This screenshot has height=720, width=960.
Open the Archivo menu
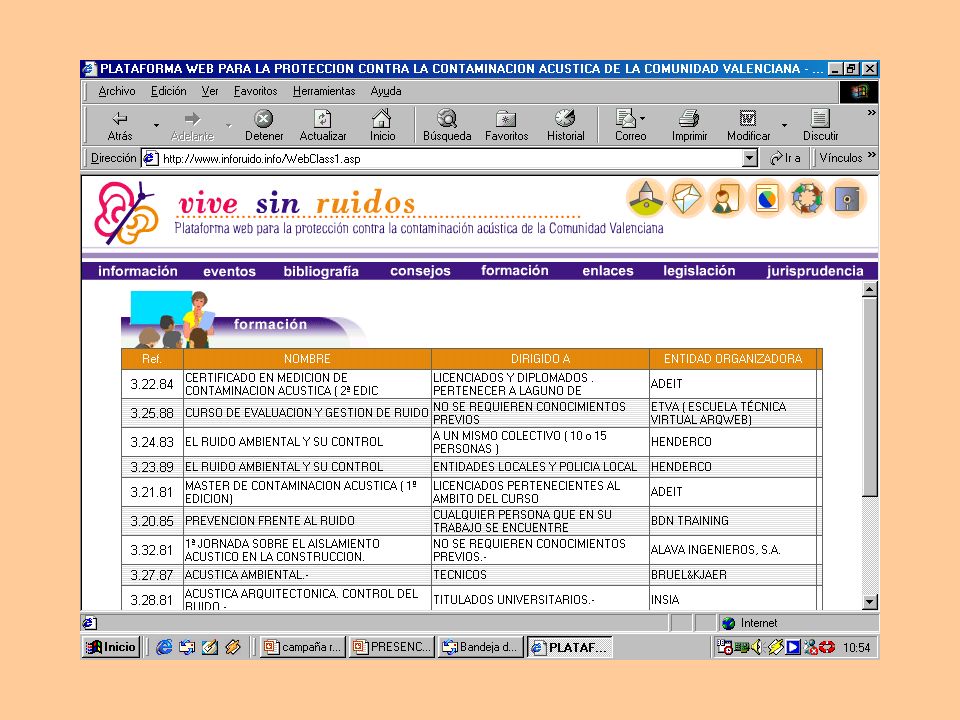coord(117,91)
